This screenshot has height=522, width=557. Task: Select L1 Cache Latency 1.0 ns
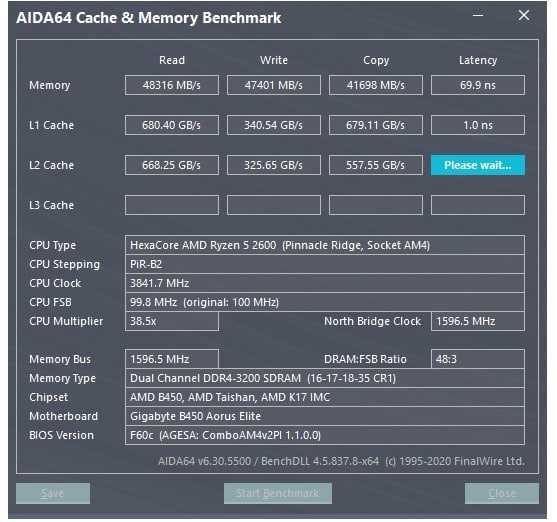point(478,125)
